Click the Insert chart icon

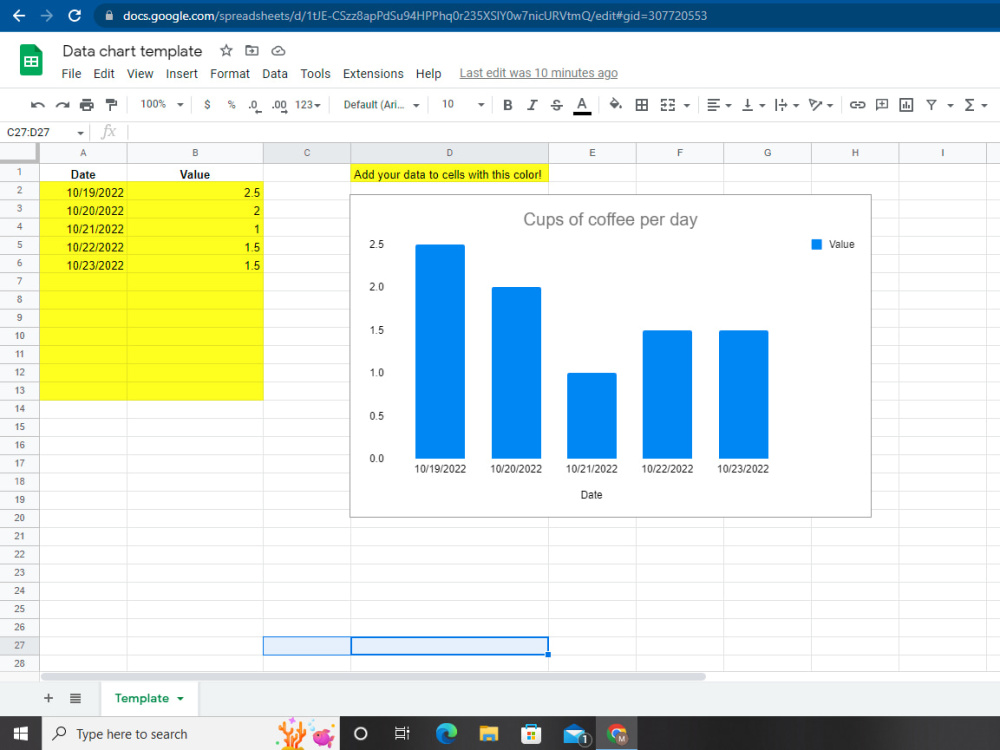pos(906,105)
